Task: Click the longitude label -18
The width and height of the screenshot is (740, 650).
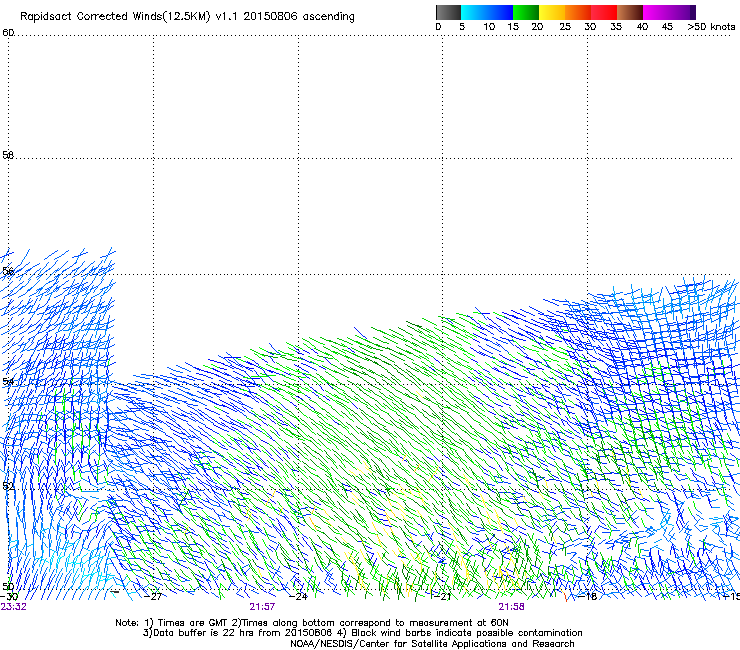Action: click(588, 597)
